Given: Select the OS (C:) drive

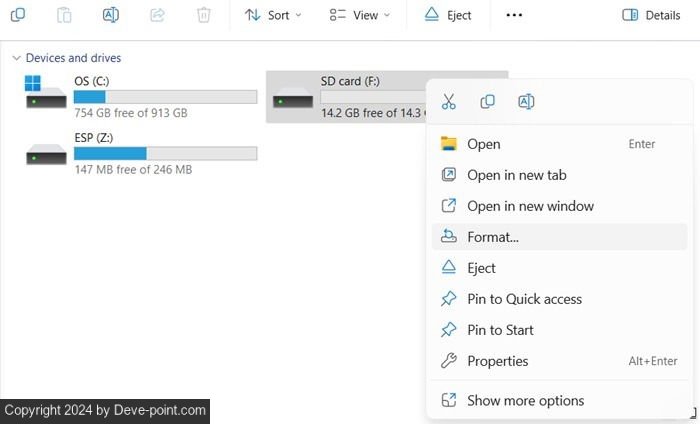Looking at the screenshot, I should 140,96.
